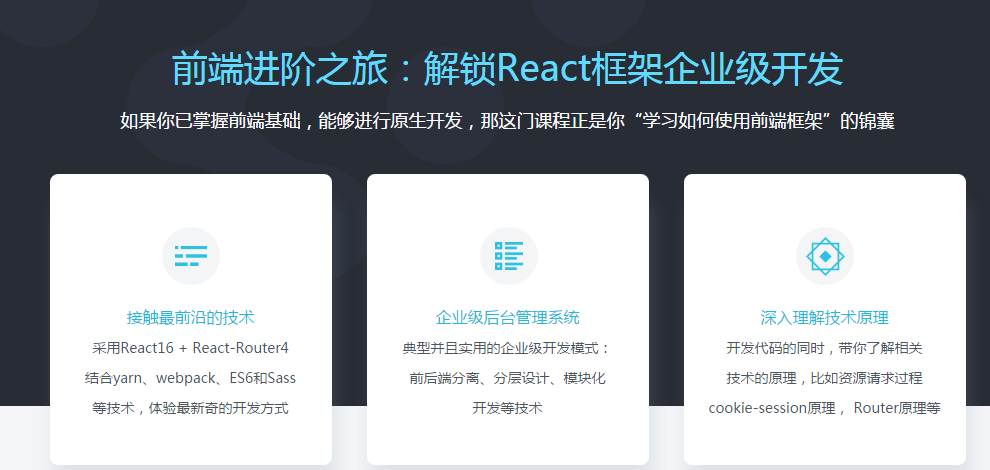Select the heading 接触最前沿的技术
990x470 pixels.
pyautogui.click(x=191, y=317)
